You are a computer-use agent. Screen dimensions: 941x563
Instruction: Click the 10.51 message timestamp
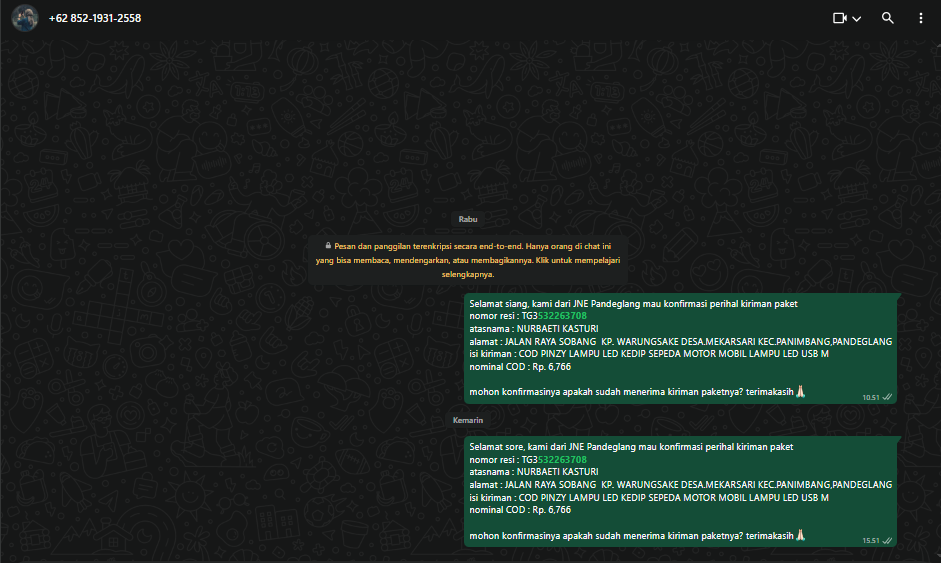[x=871, y=397]
